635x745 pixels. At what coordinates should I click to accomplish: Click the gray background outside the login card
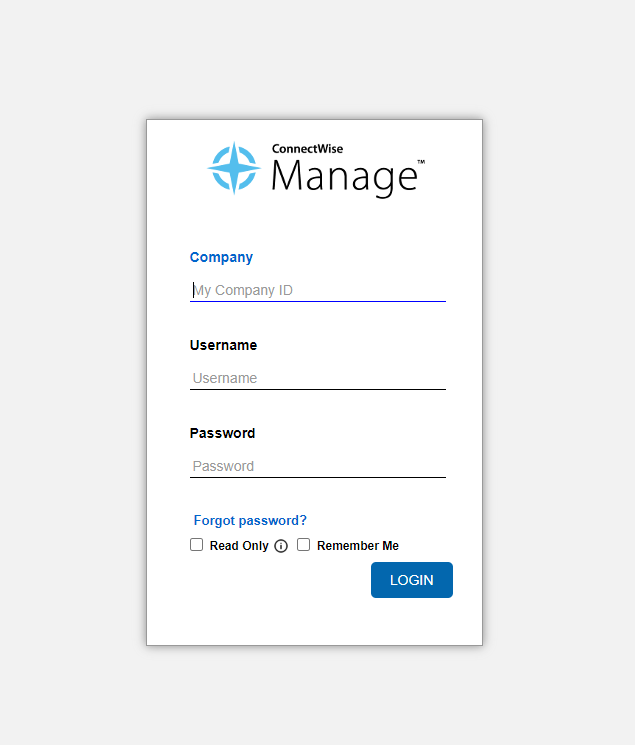click(x=70, y=400)
